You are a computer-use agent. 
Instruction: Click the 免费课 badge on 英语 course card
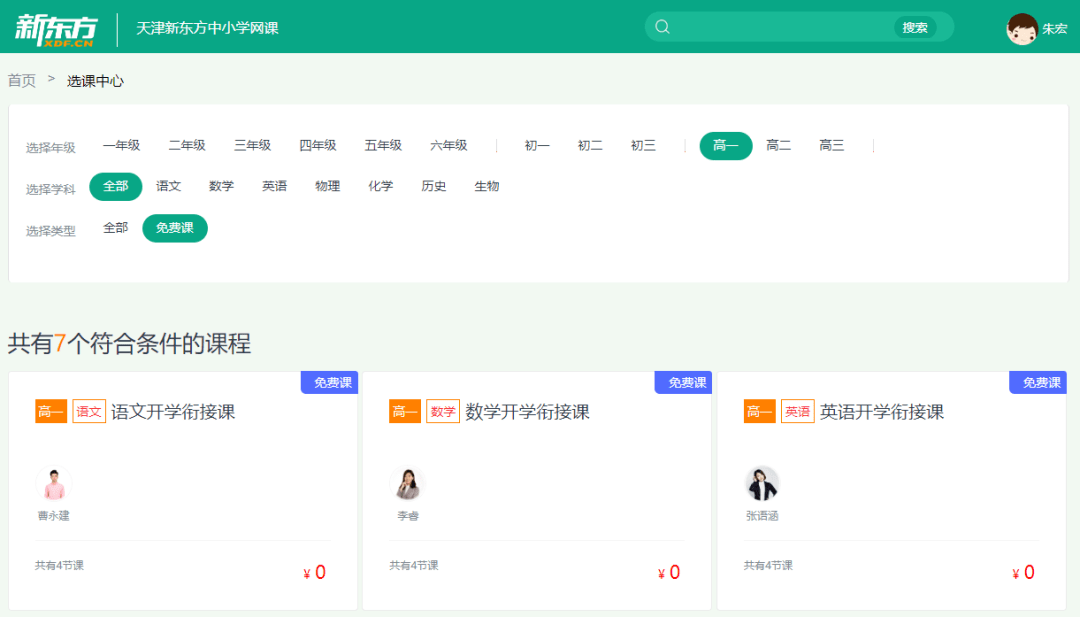click(x=1039, y=383)
